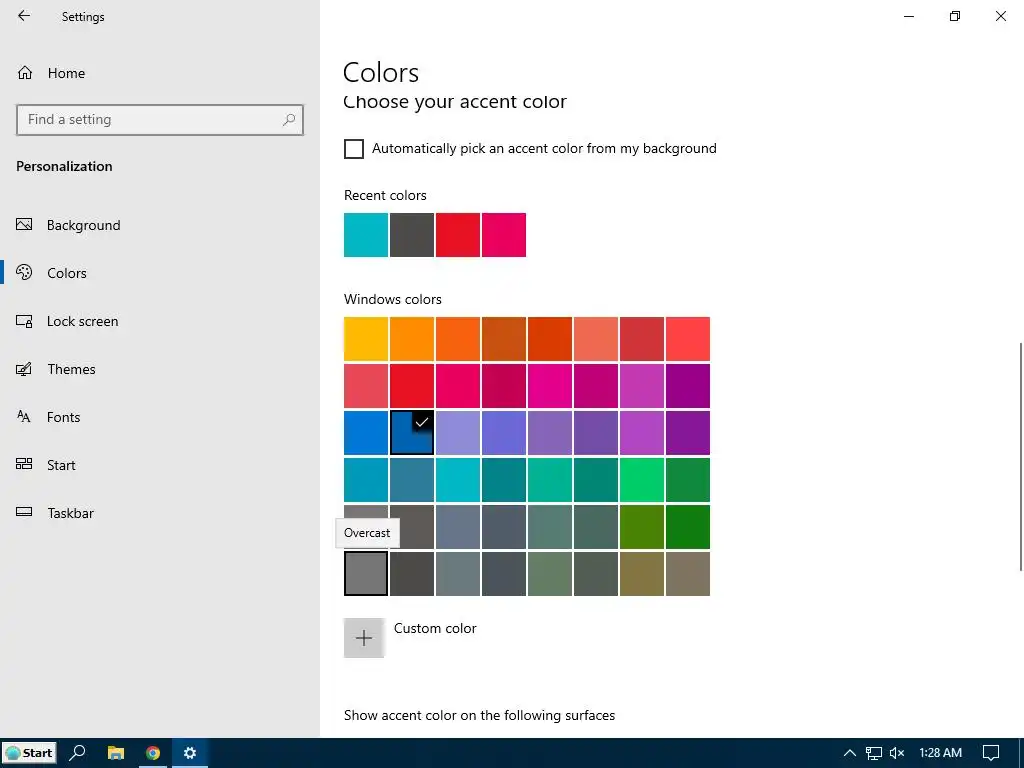Launch Google Chrome from taskbar
This screenshot has width=1024, height=768.
[153, 753]
